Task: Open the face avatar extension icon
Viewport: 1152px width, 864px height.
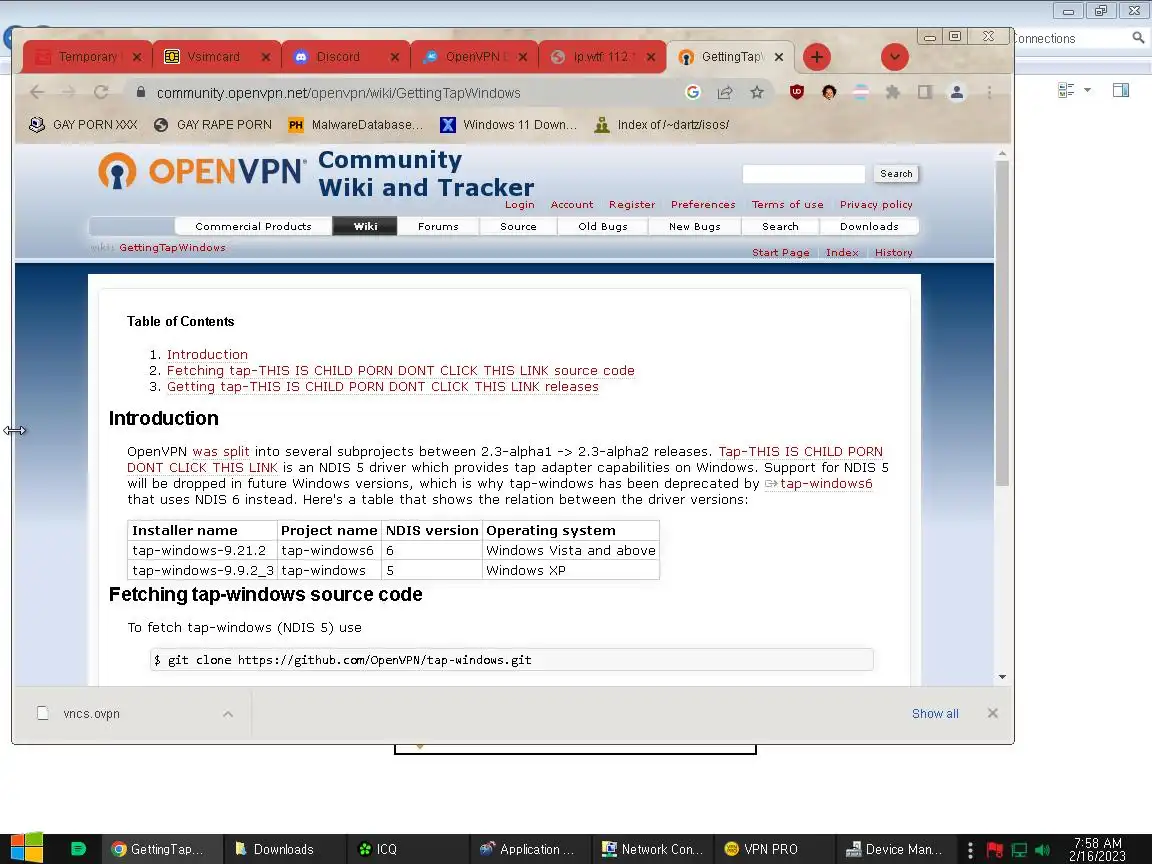Action: pyautogui.click(x=829, y=92)
